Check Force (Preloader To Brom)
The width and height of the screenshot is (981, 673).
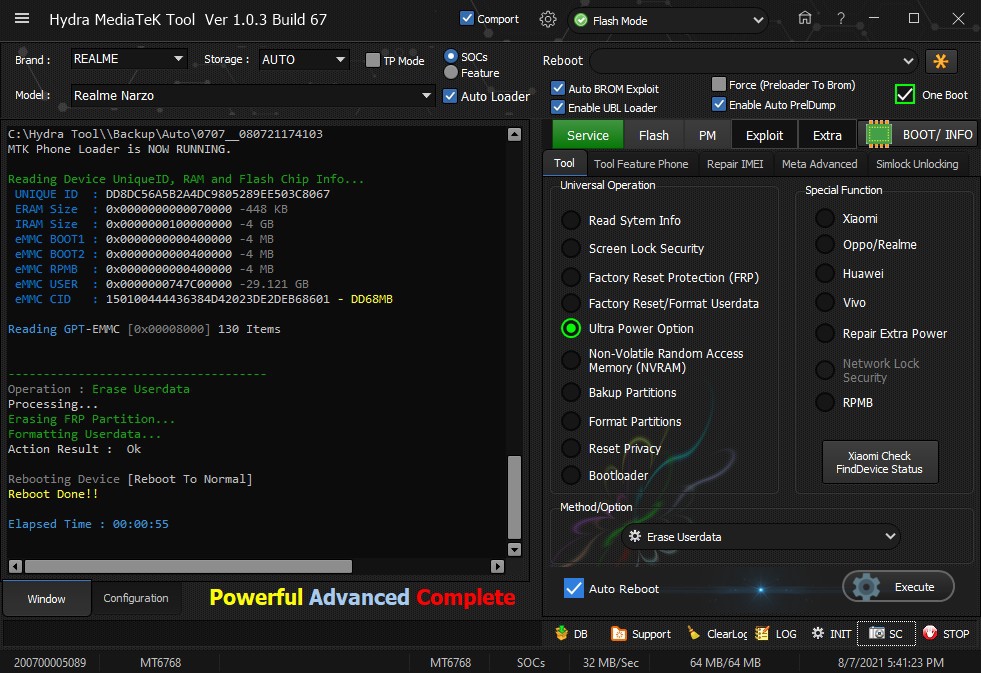tap(719, 84)
